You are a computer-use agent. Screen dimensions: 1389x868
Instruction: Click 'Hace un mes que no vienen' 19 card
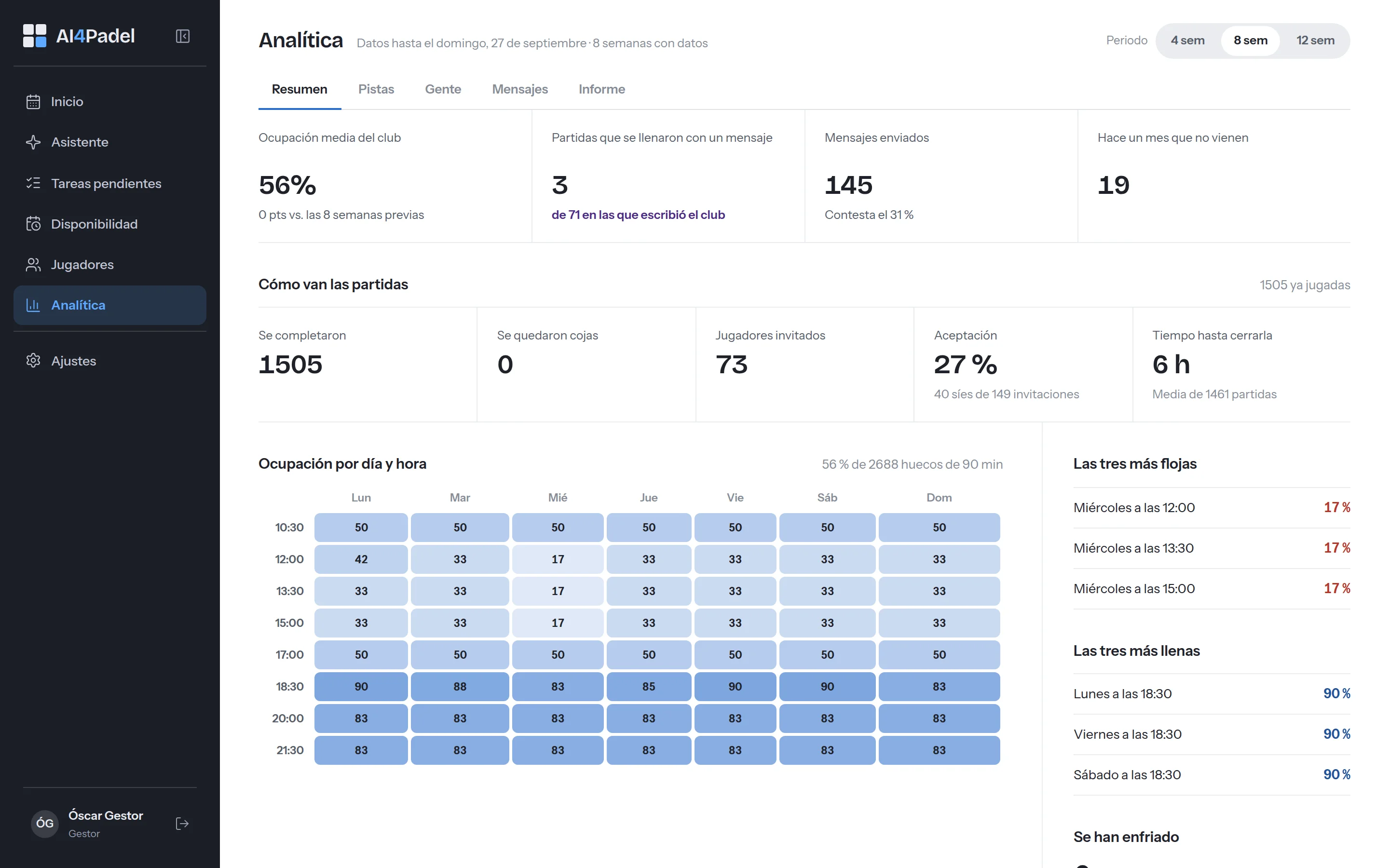pos(1214,176)
